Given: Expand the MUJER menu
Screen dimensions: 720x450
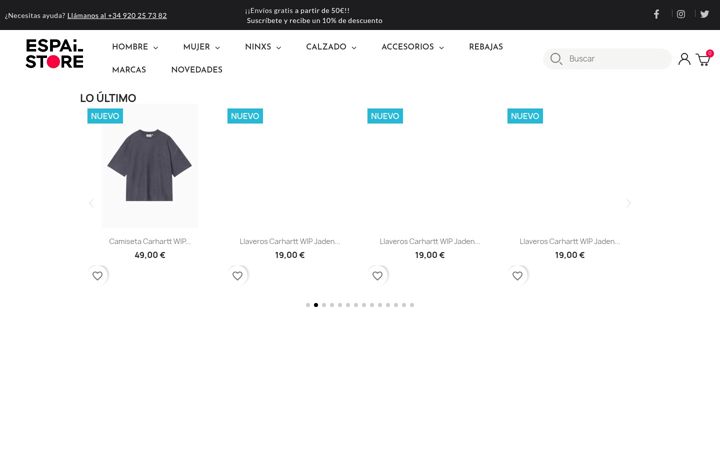Looking at the screenshot, I should [202, 47].
